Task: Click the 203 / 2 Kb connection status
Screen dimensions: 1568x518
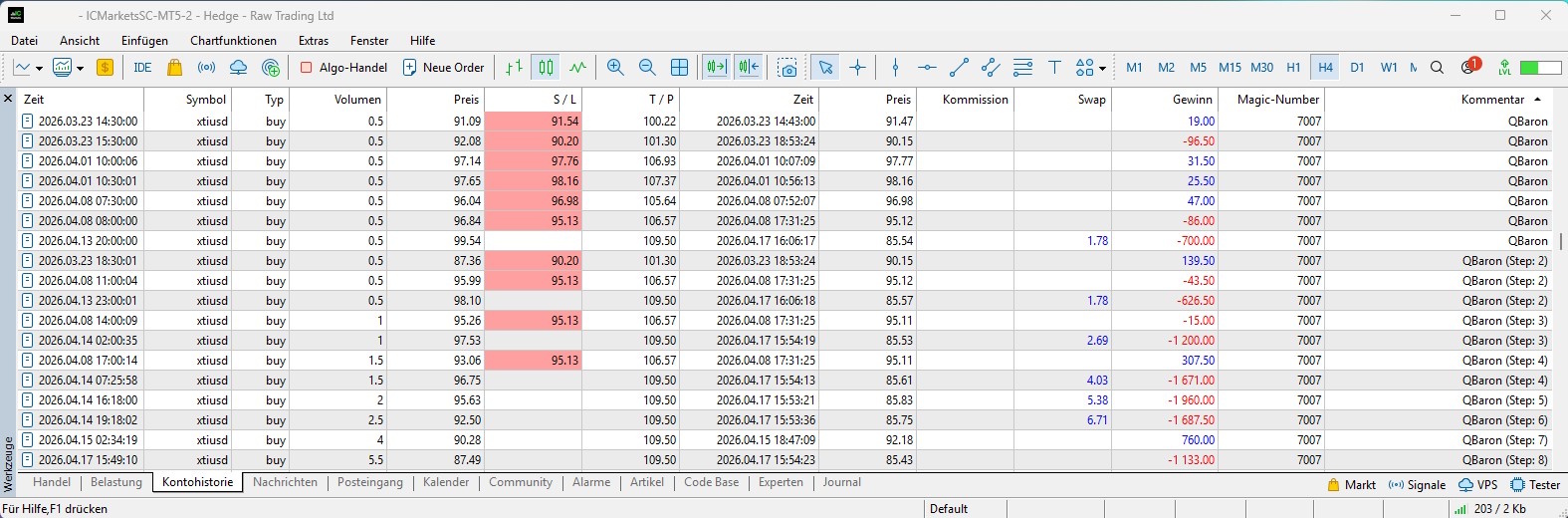Action: 1490,509
